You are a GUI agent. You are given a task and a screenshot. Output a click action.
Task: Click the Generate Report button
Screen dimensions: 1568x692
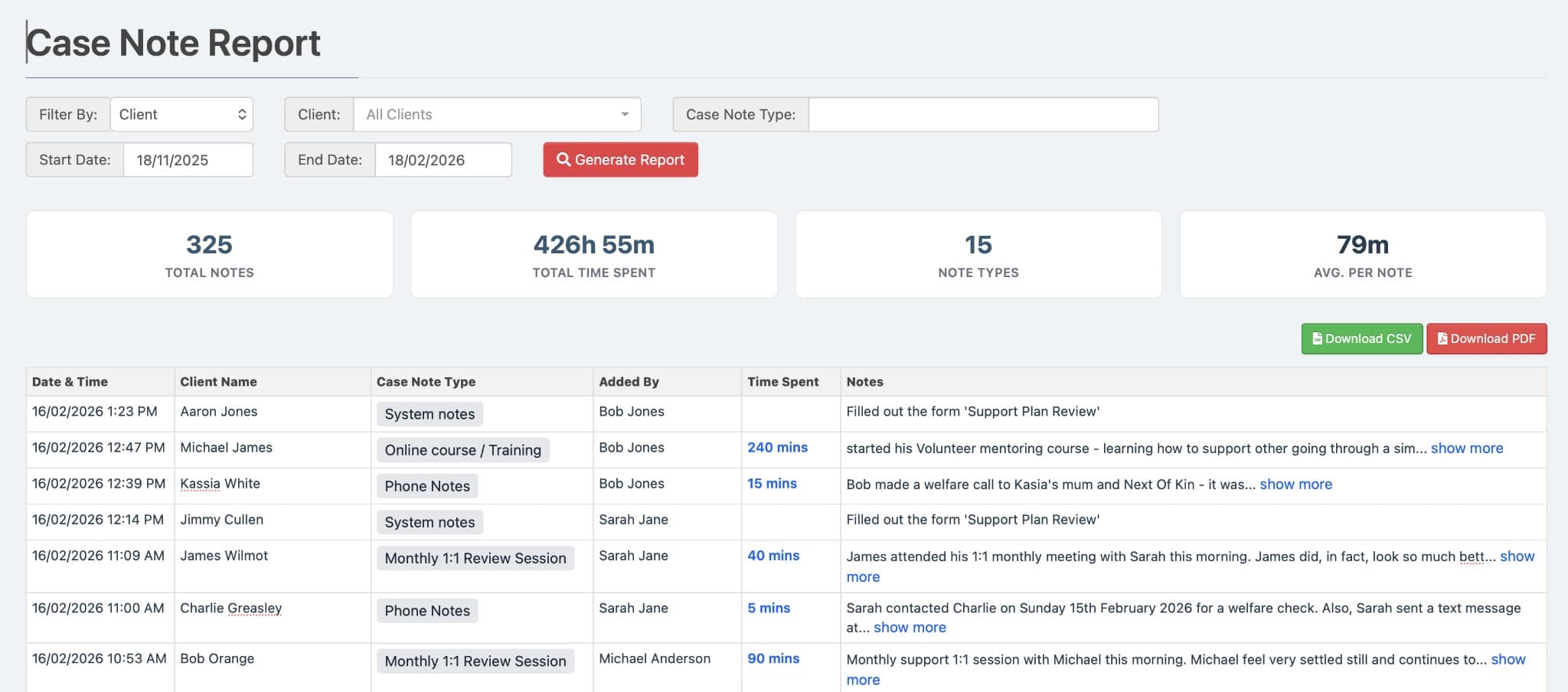(x=620, y=160)
